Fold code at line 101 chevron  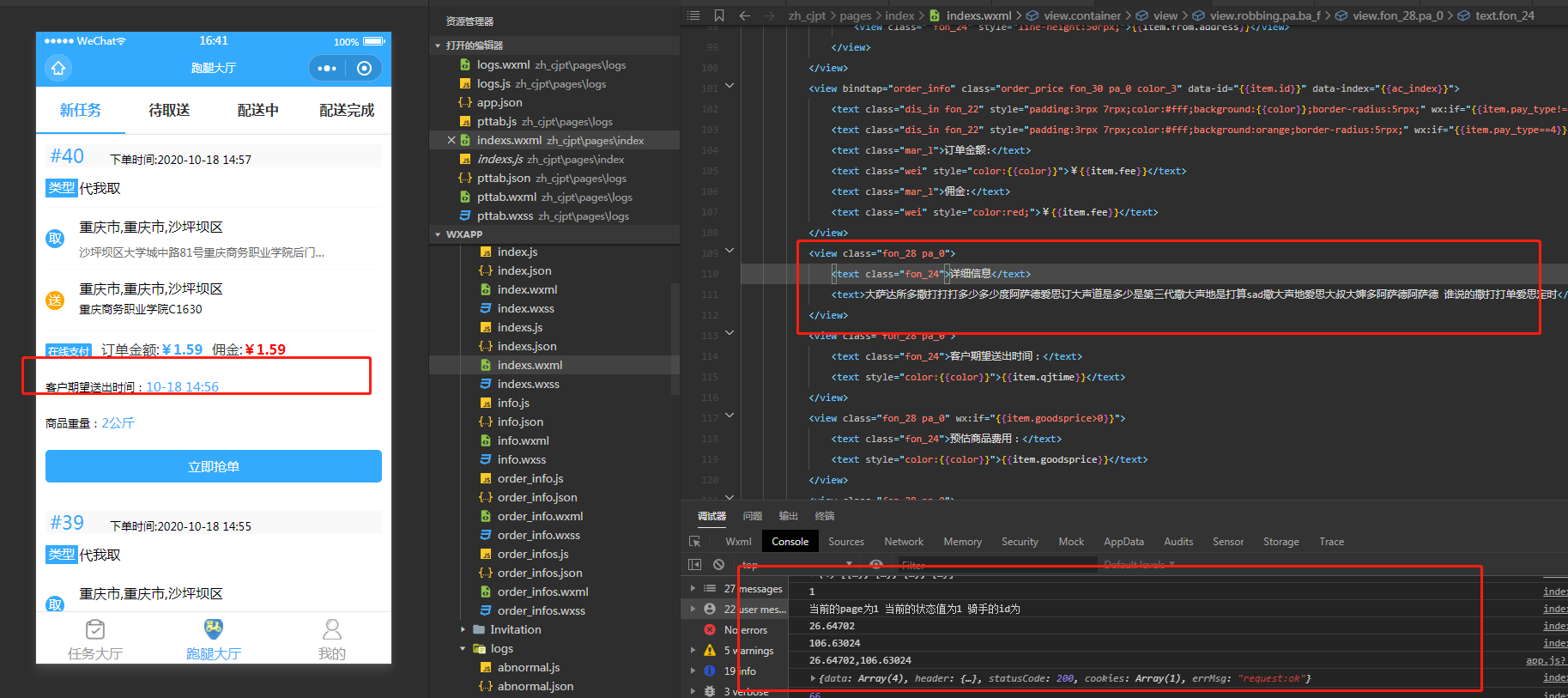coord(730,85)
